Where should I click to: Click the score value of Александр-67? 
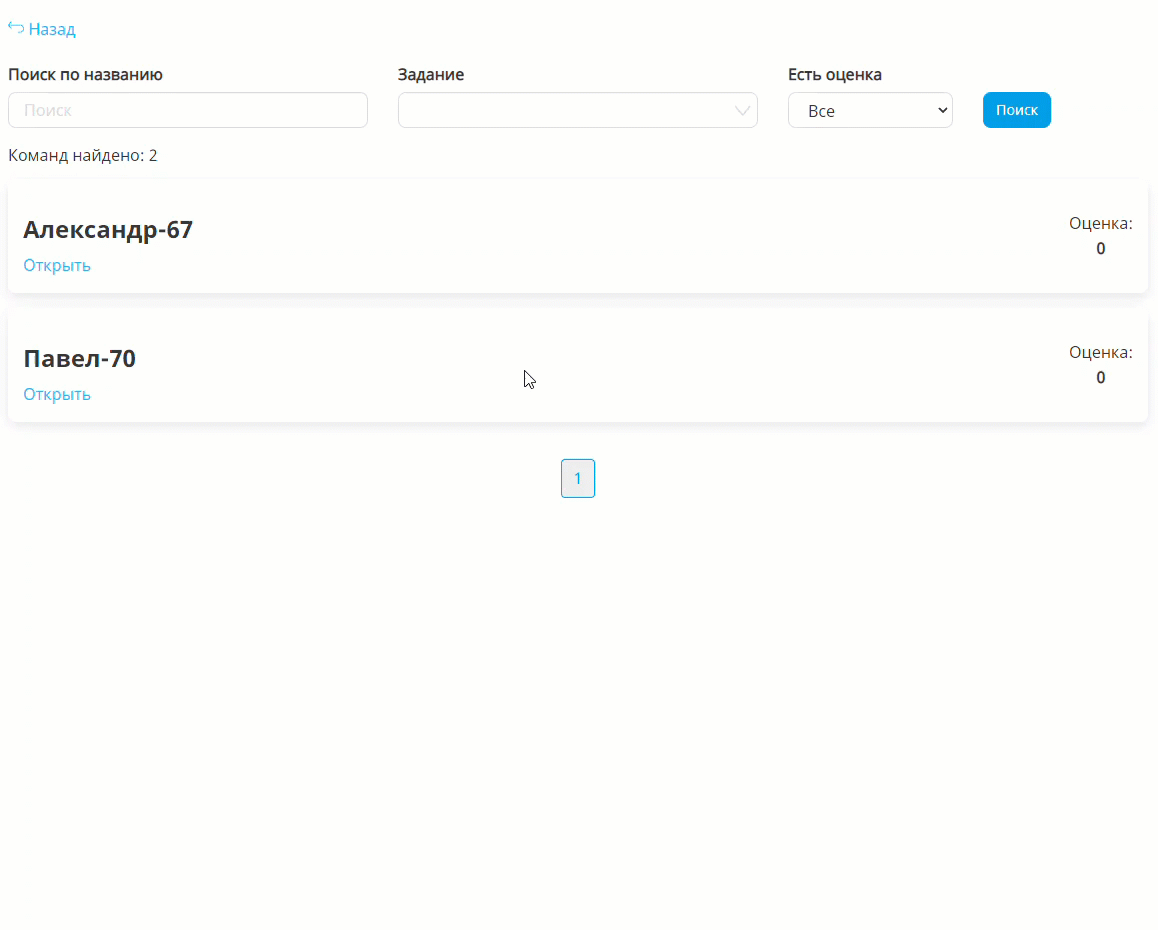(1100, 249)
